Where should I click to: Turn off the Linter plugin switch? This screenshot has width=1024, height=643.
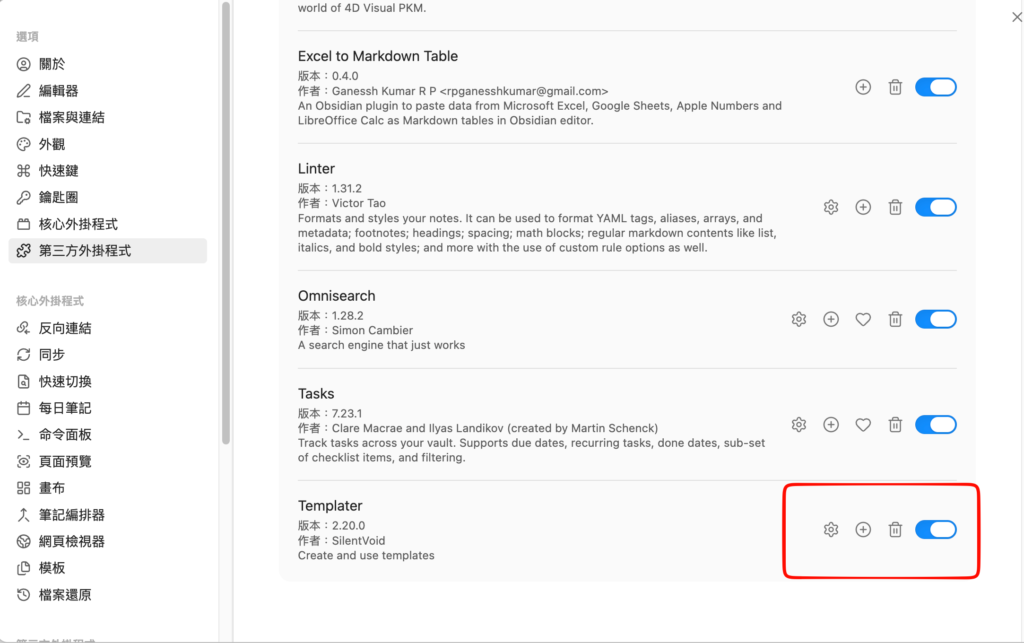pyautogui.click(x=936, y=207)
